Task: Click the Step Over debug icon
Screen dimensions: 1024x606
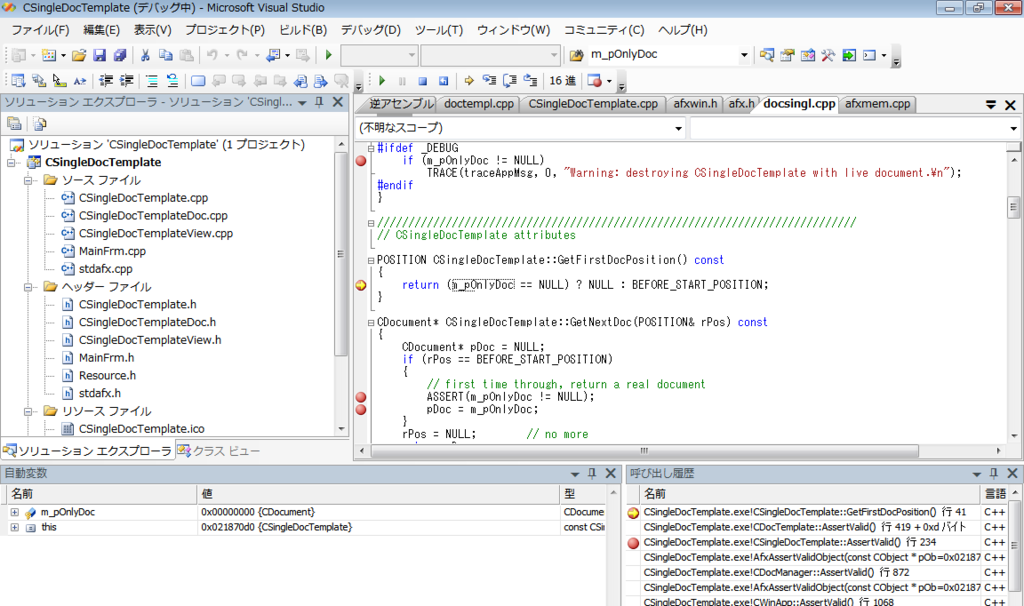Action: point(510,81)
